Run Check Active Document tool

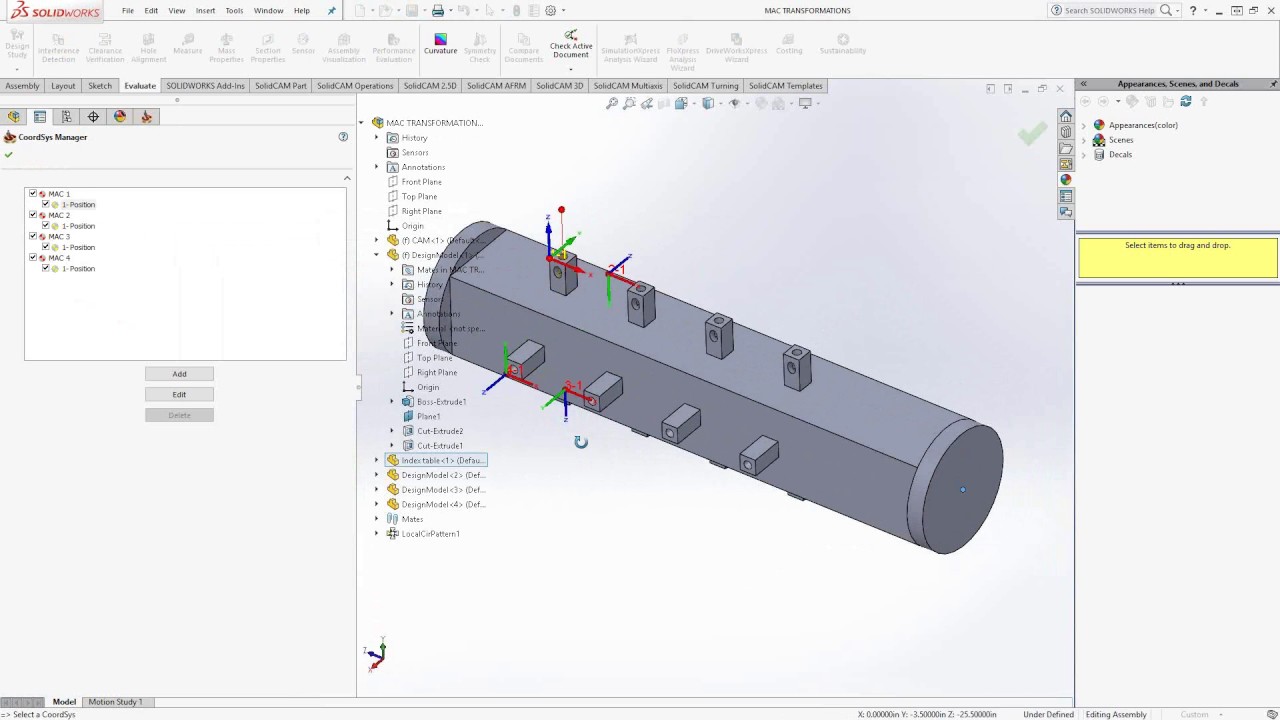click(x=571, y=44)
